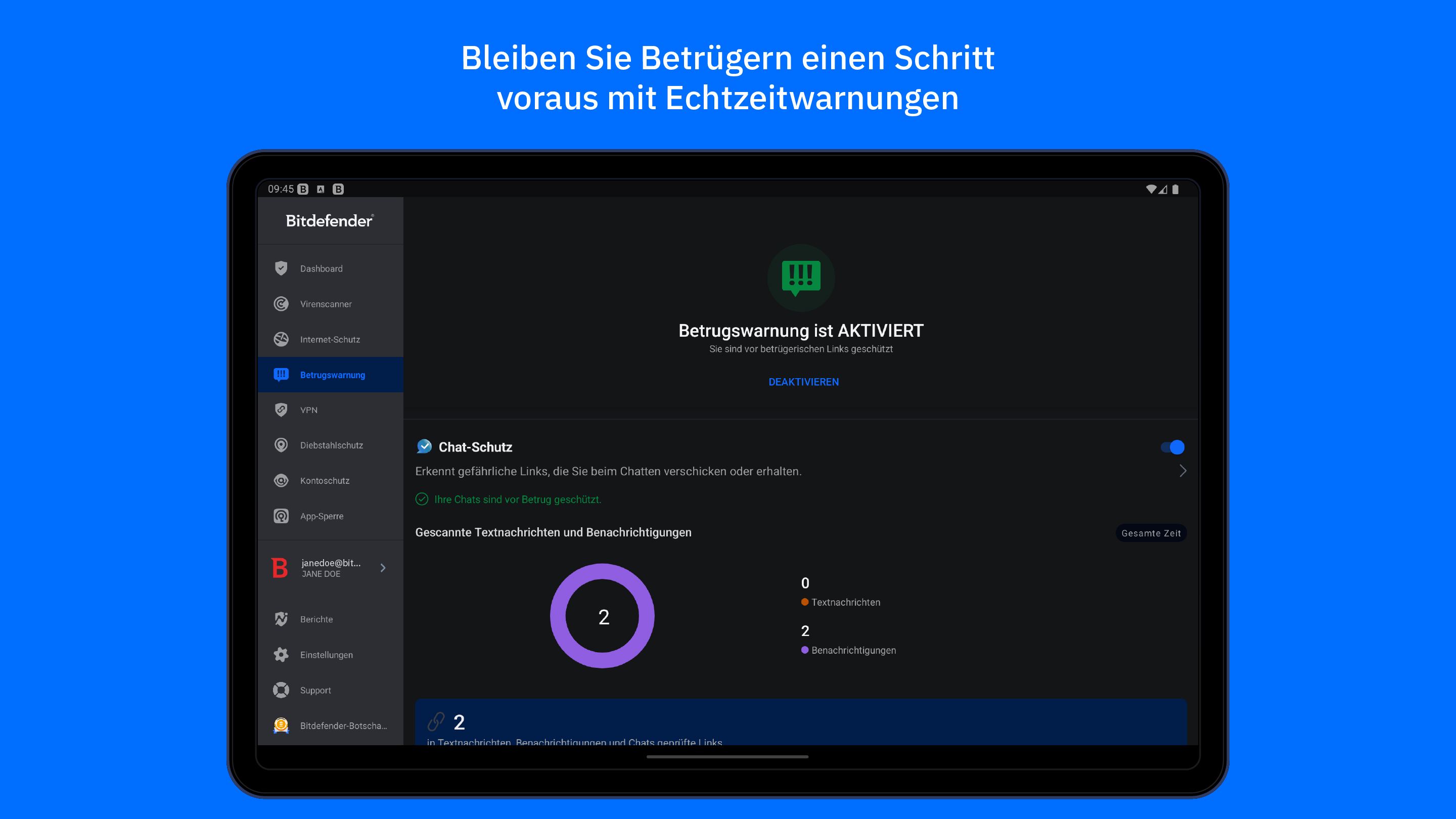
Task: Open Support page
Action: 331,690
